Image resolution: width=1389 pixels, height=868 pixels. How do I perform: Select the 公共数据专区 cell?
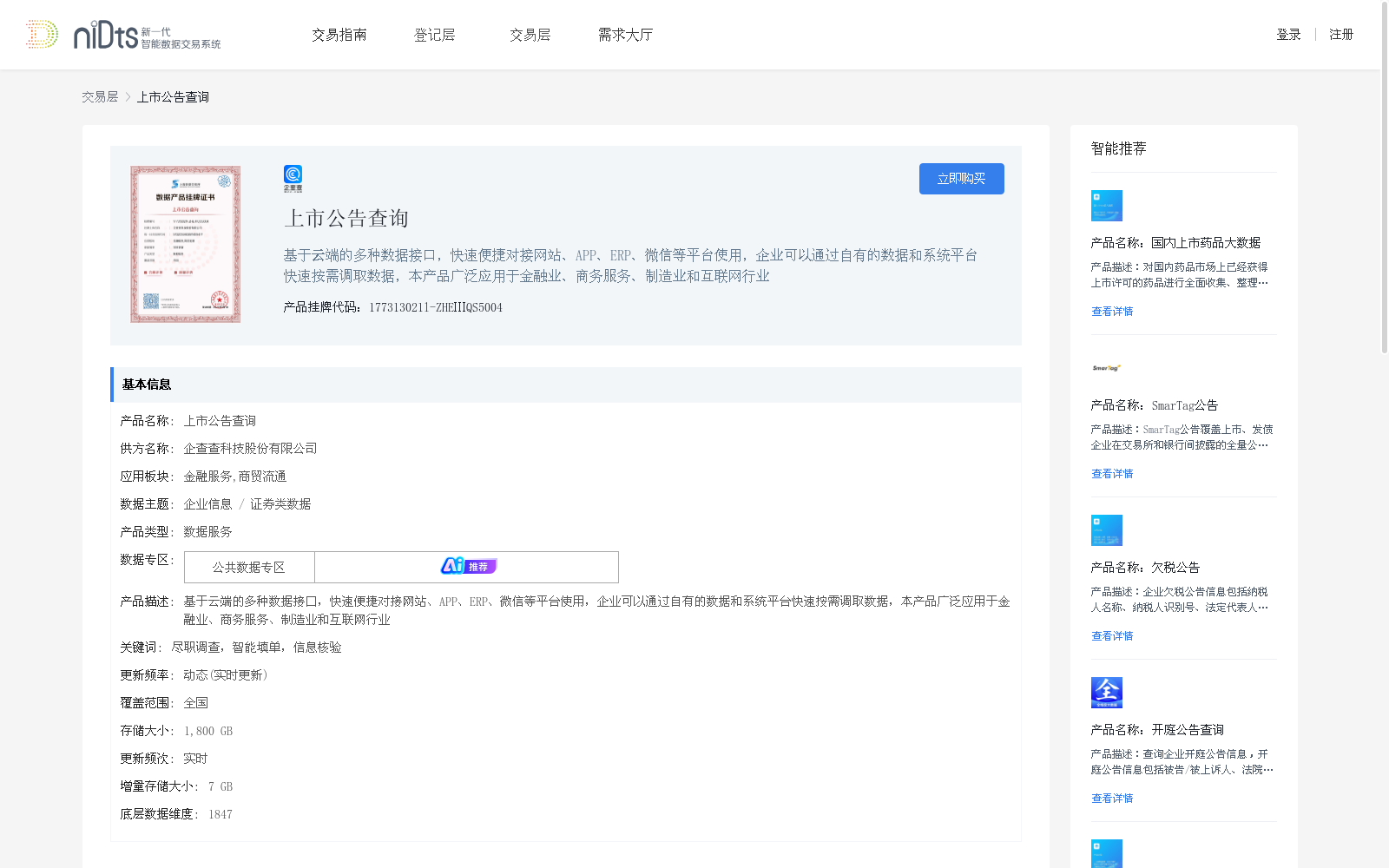coord(249,568)
